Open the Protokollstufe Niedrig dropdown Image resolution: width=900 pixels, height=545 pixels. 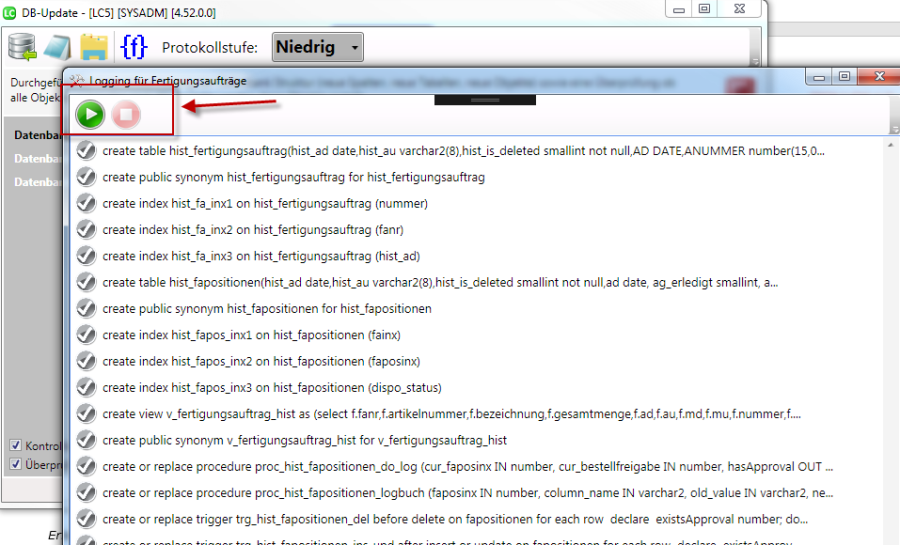[x=317, y=47]
